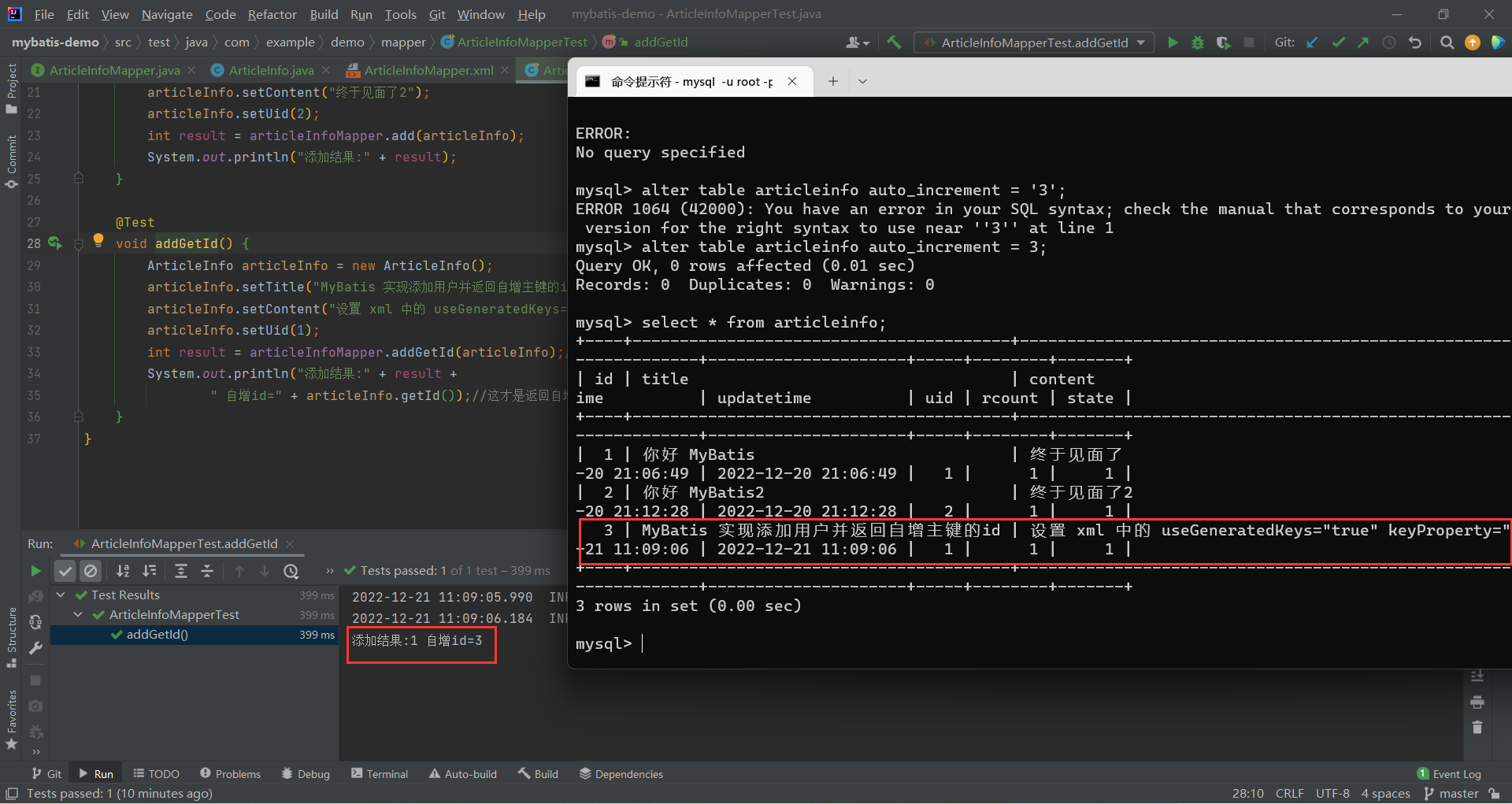The width and height of the screenshot is (1512, 804).
Task: Open Favorites tool window sidebar
Action: pos(11,720)
